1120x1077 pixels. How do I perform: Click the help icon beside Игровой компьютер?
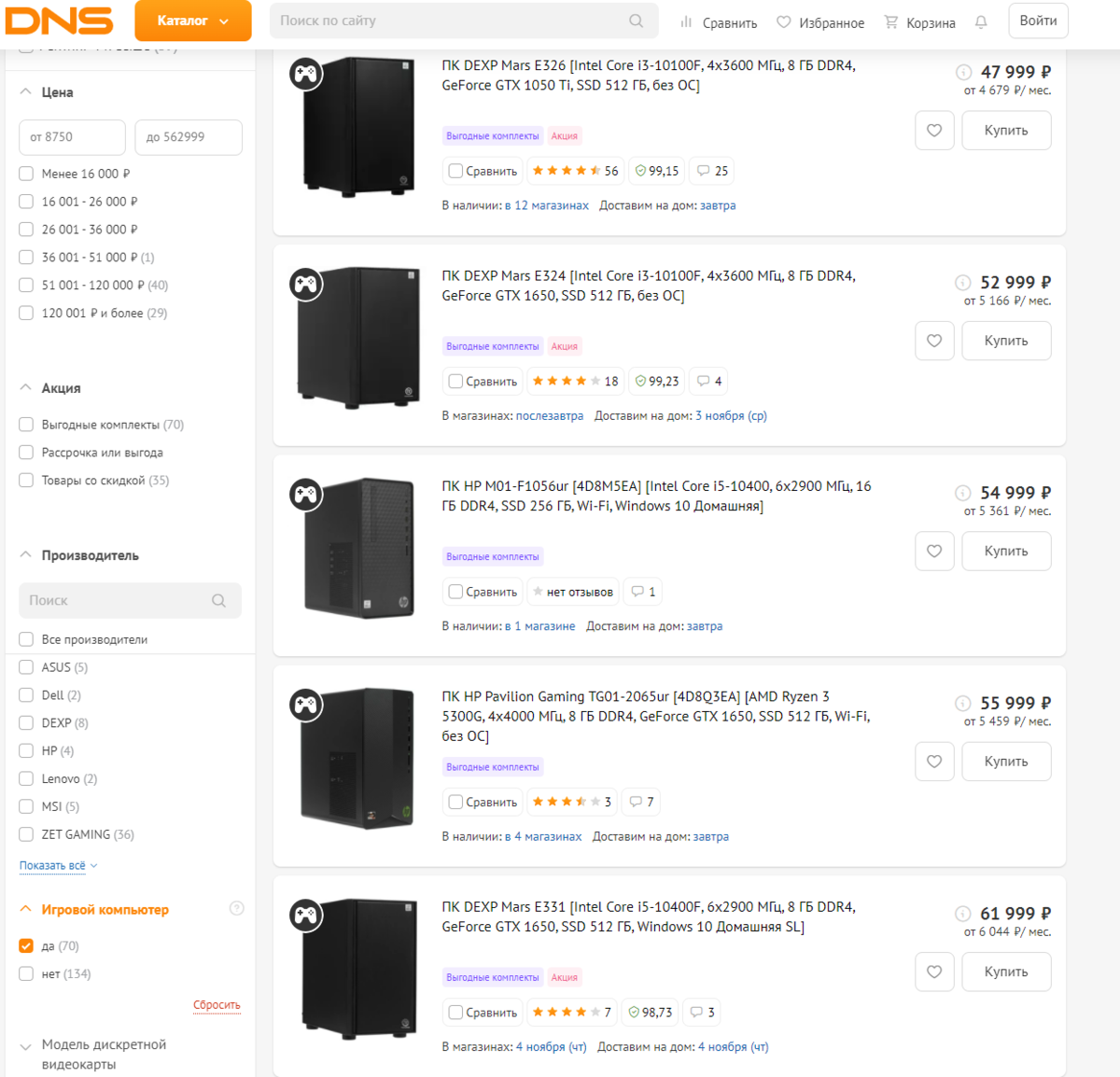click(237, 908)
